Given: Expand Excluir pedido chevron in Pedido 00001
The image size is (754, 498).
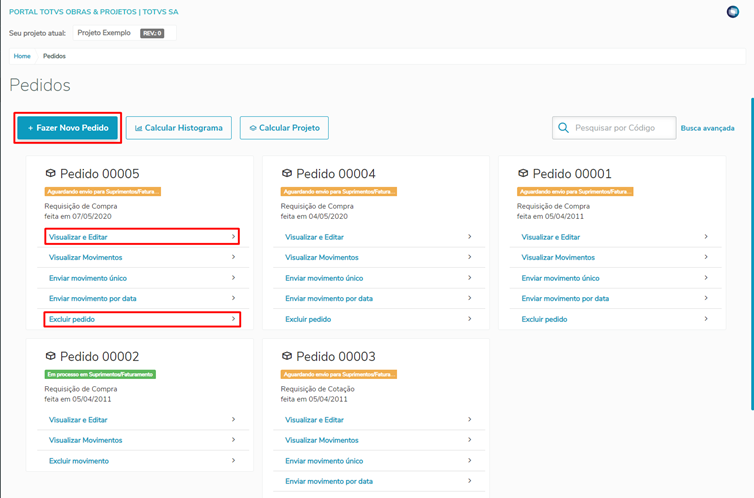Looking at the screenshot, I should [705, 319].
